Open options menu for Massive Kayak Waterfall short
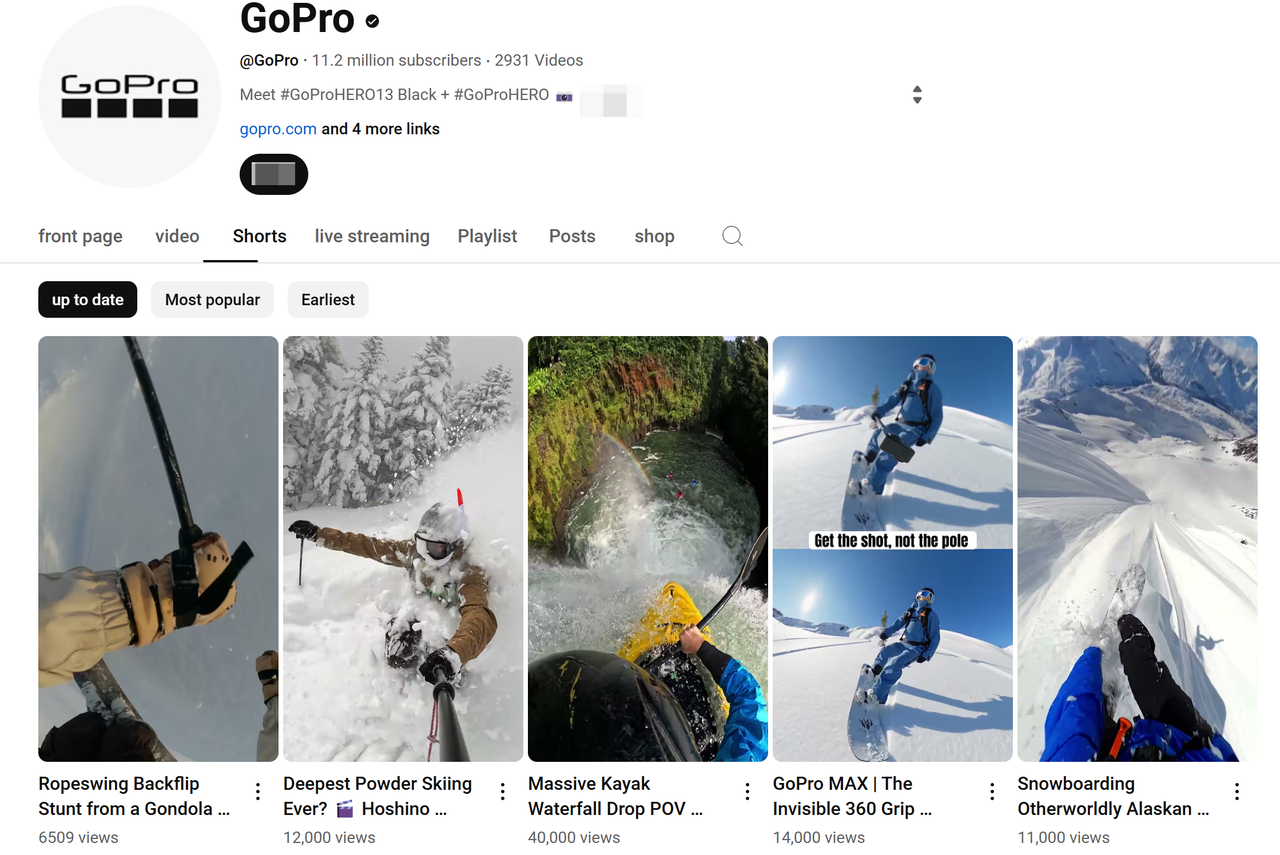This screenshot has width=1280, height=855. coord(746,790)
